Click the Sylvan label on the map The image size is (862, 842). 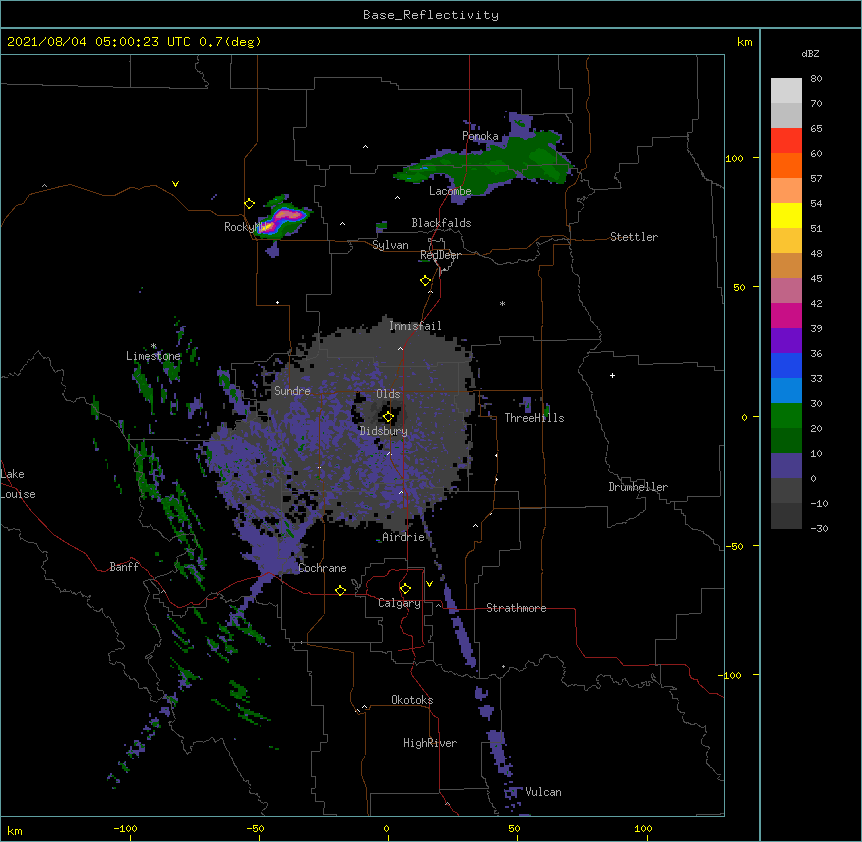(390, 245)
